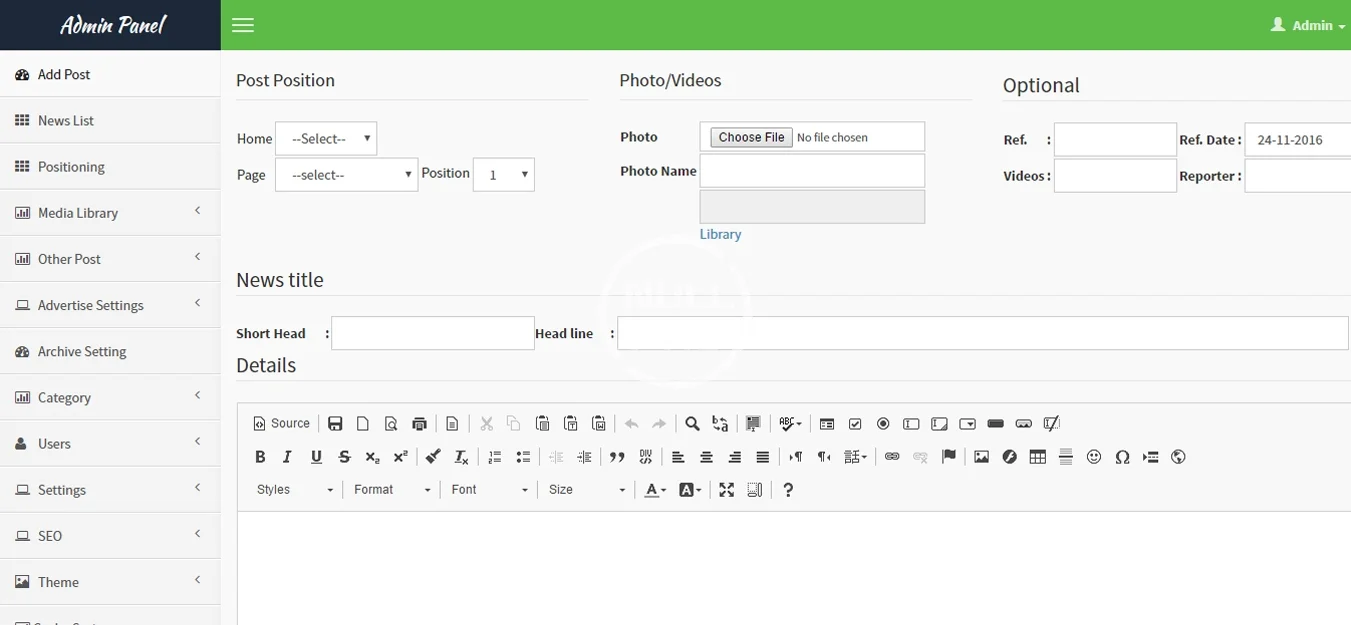Open the Library link under Photo Name
This screenshot has height=625, width=1351.
(x=720, y=234)
